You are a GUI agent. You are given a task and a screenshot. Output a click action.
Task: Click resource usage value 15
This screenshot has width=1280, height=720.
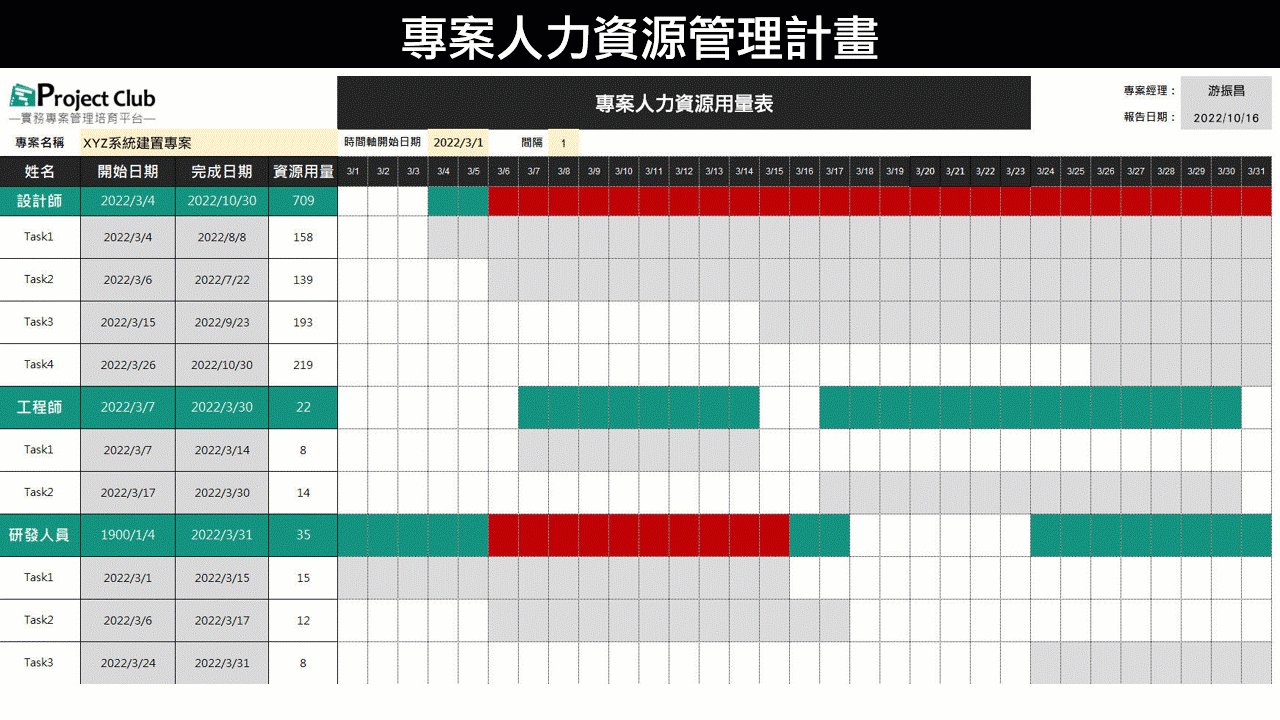point(303,578)
